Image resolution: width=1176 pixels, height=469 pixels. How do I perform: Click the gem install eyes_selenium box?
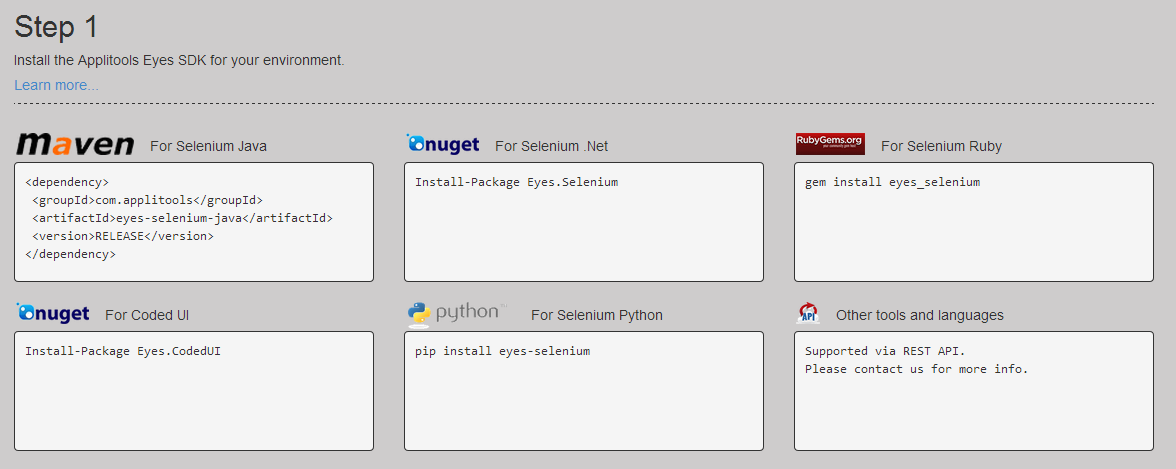(x=974, y=222)
